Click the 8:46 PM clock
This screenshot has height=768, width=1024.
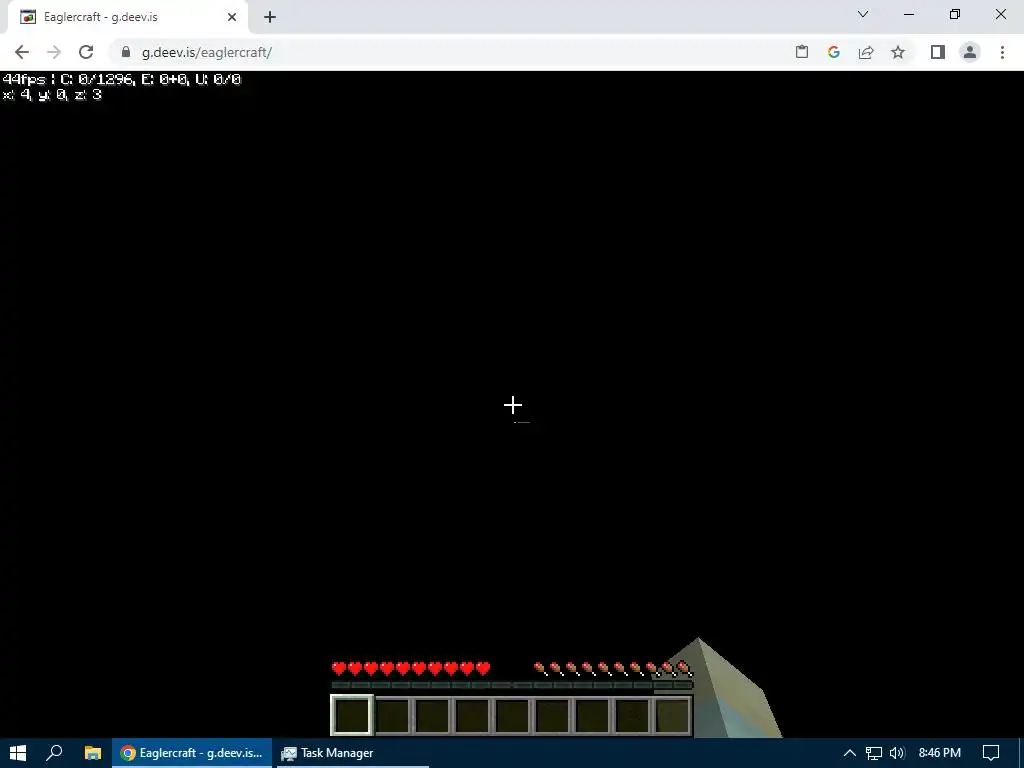940,753
